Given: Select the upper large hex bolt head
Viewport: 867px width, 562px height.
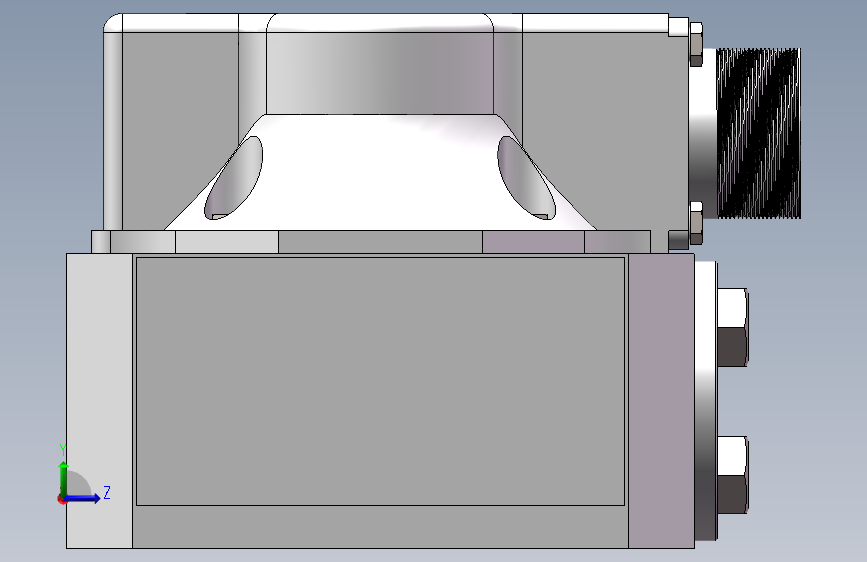Looking at the screenshot, I should [733, 327].
